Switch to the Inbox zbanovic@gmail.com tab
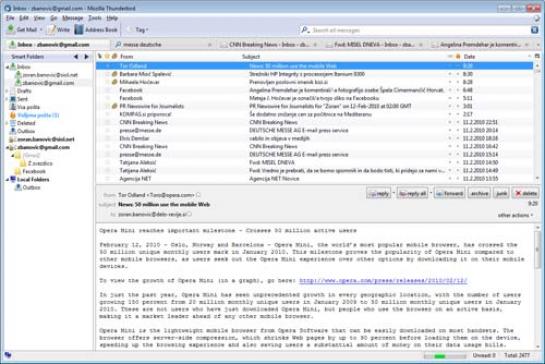This screenshot has height=364, width=545. [x=57, y=45]
